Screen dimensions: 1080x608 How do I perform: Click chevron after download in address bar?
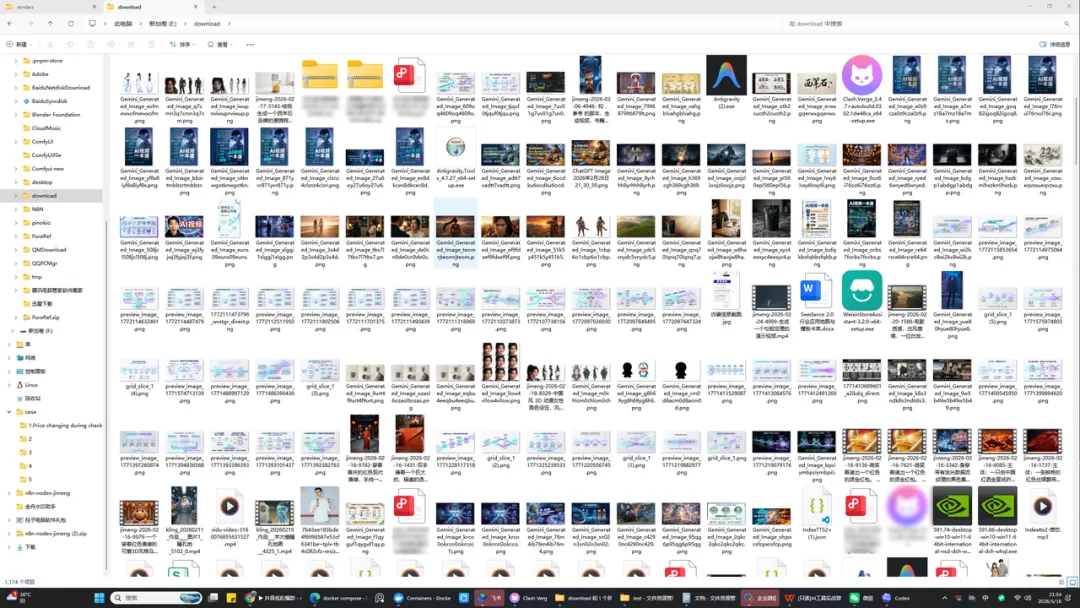[229, 23]
